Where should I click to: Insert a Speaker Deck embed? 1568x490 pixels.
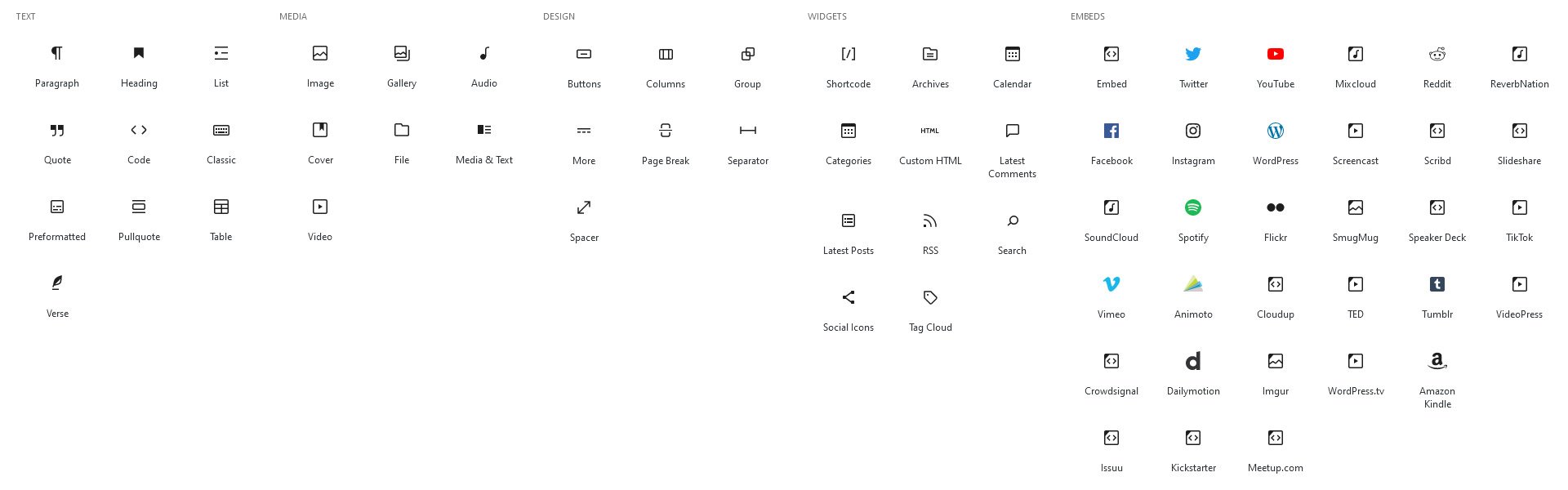1437,220
